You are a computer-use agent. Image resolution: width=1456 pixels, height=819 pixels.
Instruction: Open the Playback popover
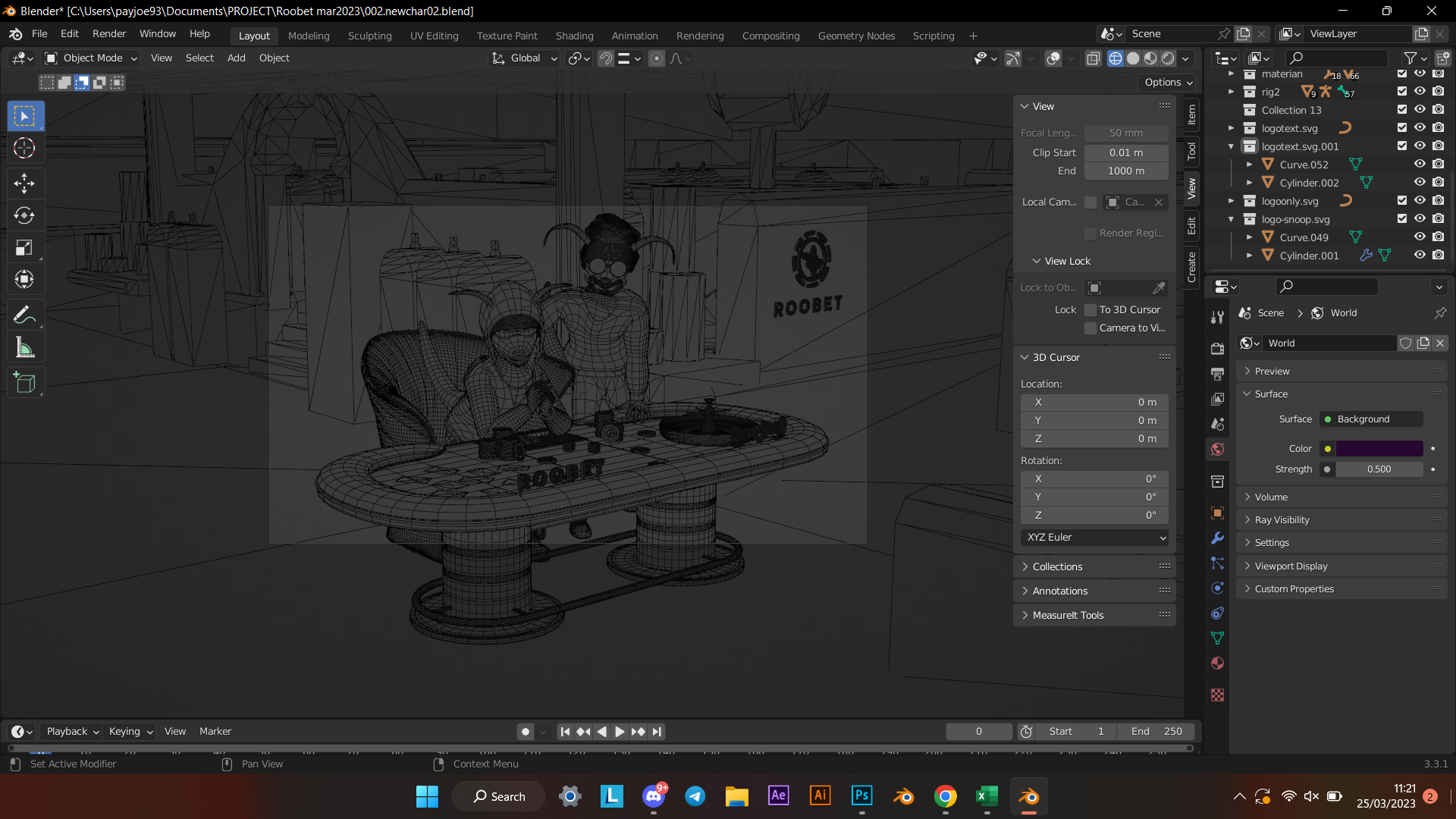(73, 731)
